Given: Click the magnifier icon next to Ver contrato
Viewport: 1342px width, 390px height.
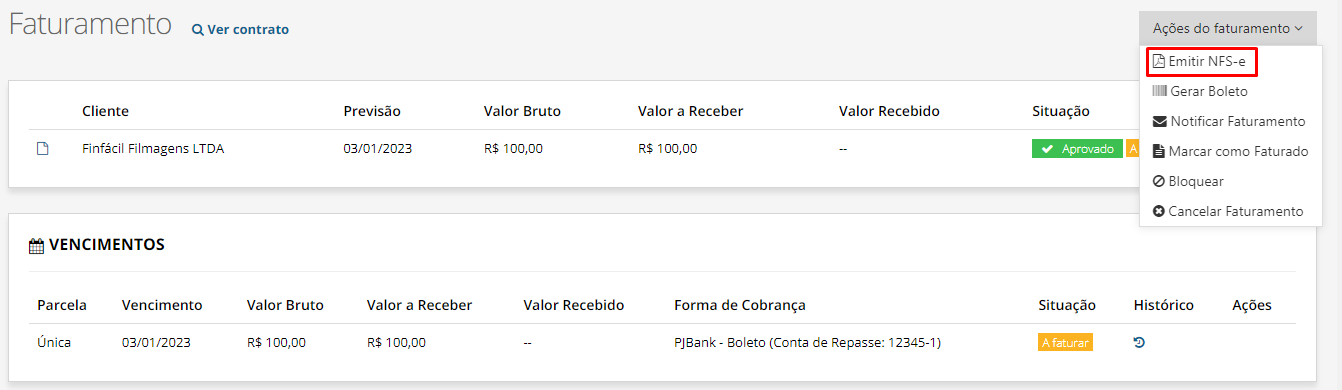Looking at the screenshot, I should 198,30.
